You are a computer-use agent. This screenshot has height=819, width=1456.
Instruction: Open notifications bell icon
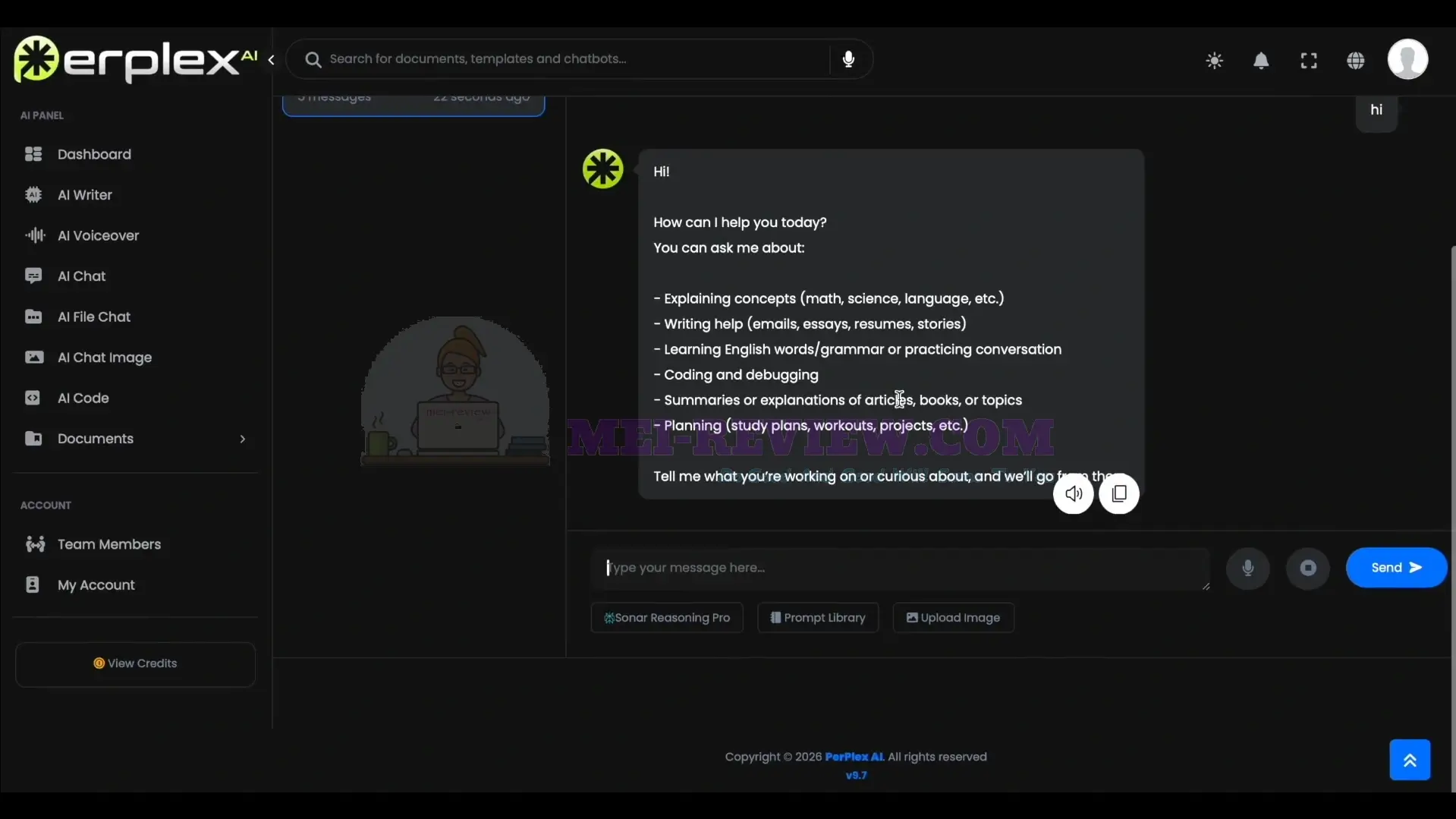(1261, 61)
